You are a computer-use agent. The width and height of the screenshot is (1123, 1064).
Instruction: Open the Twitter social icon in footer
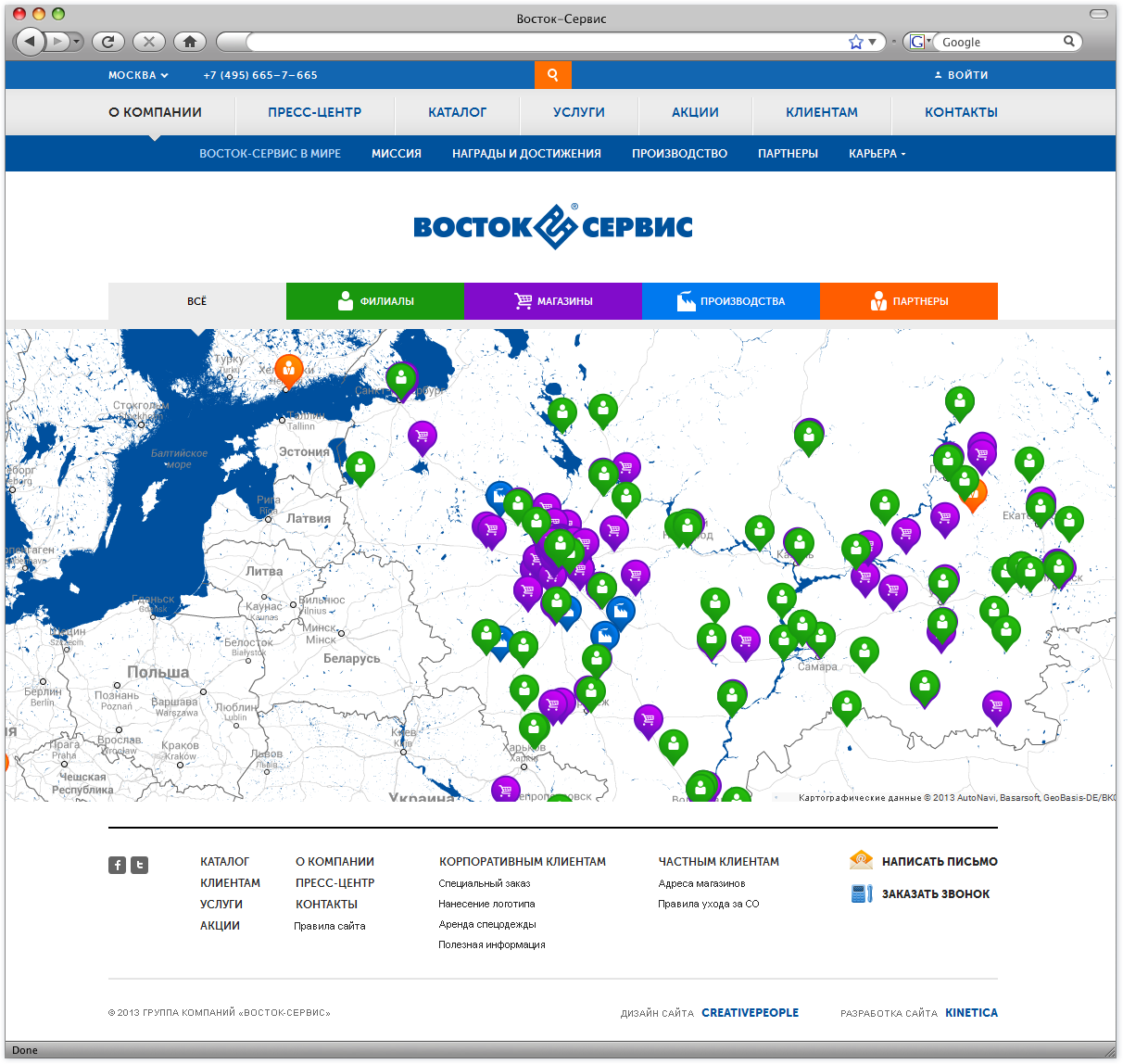point(139,865)
